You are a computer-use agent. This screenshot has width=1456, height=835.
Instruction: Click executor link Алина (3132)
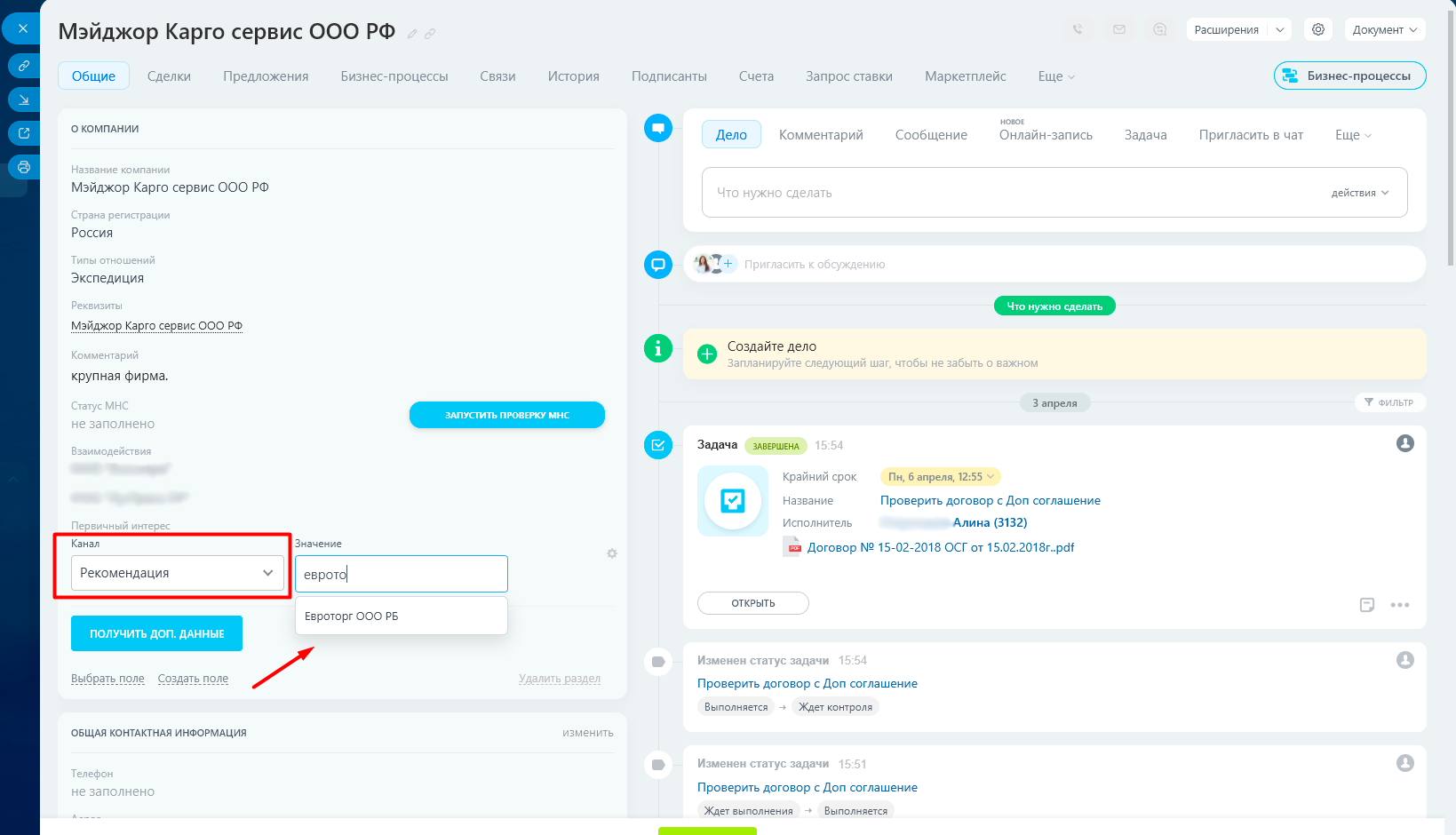pos(991,523)
